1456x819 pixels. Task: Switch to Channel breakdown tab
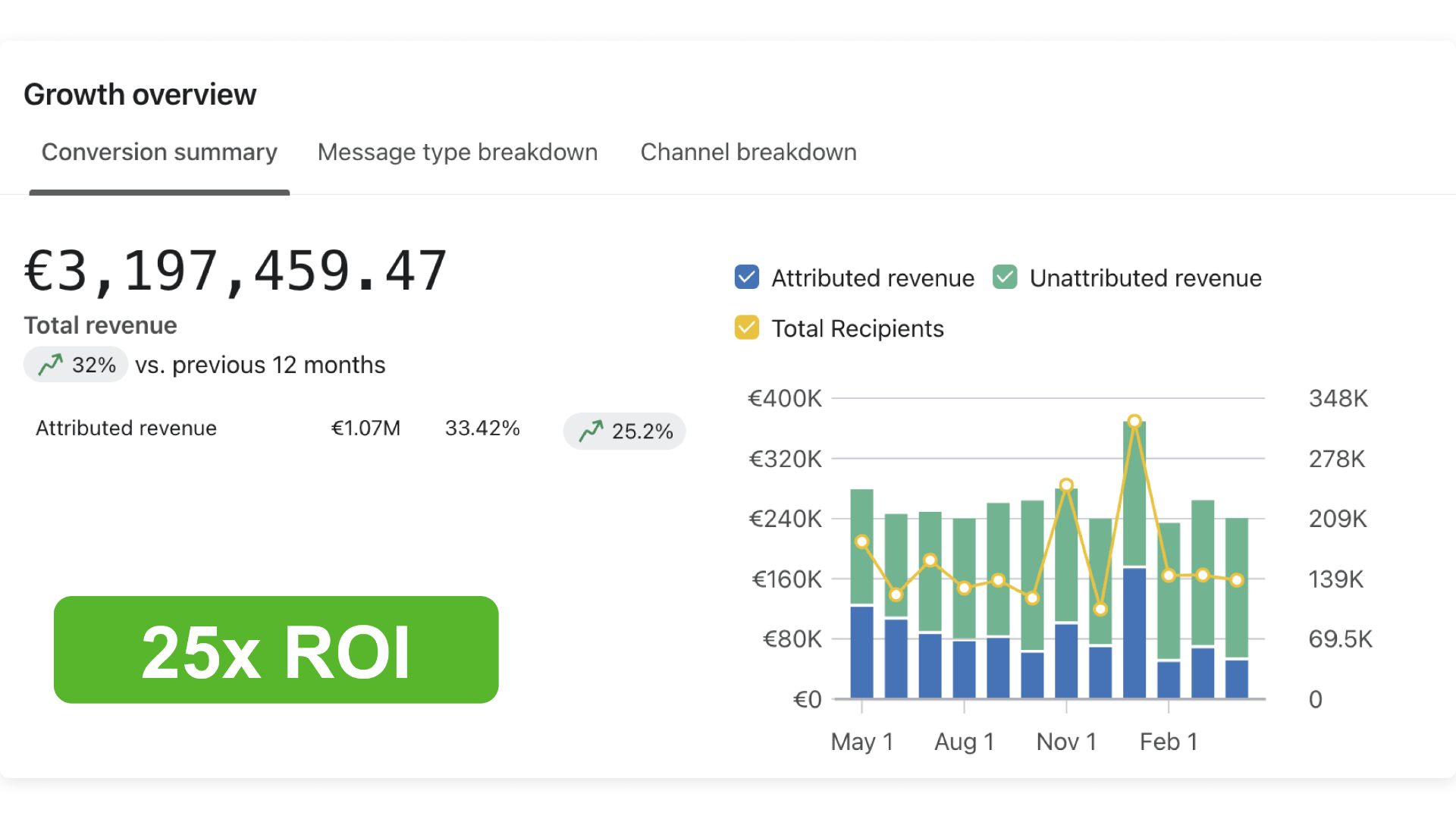748,152
